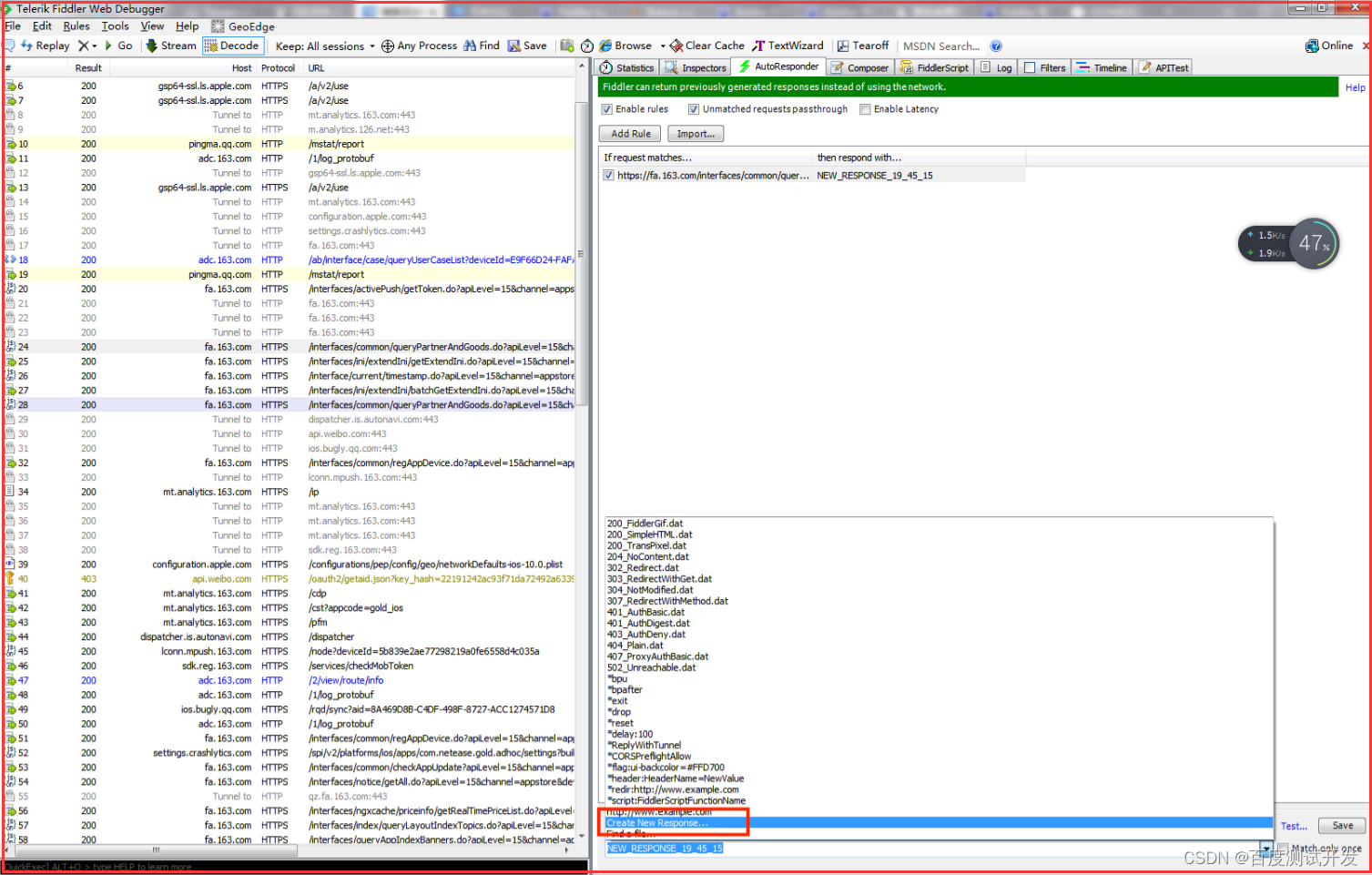1372x875 pixels.
Task: Check the Enable Latency box
Action: coord(865,109)
